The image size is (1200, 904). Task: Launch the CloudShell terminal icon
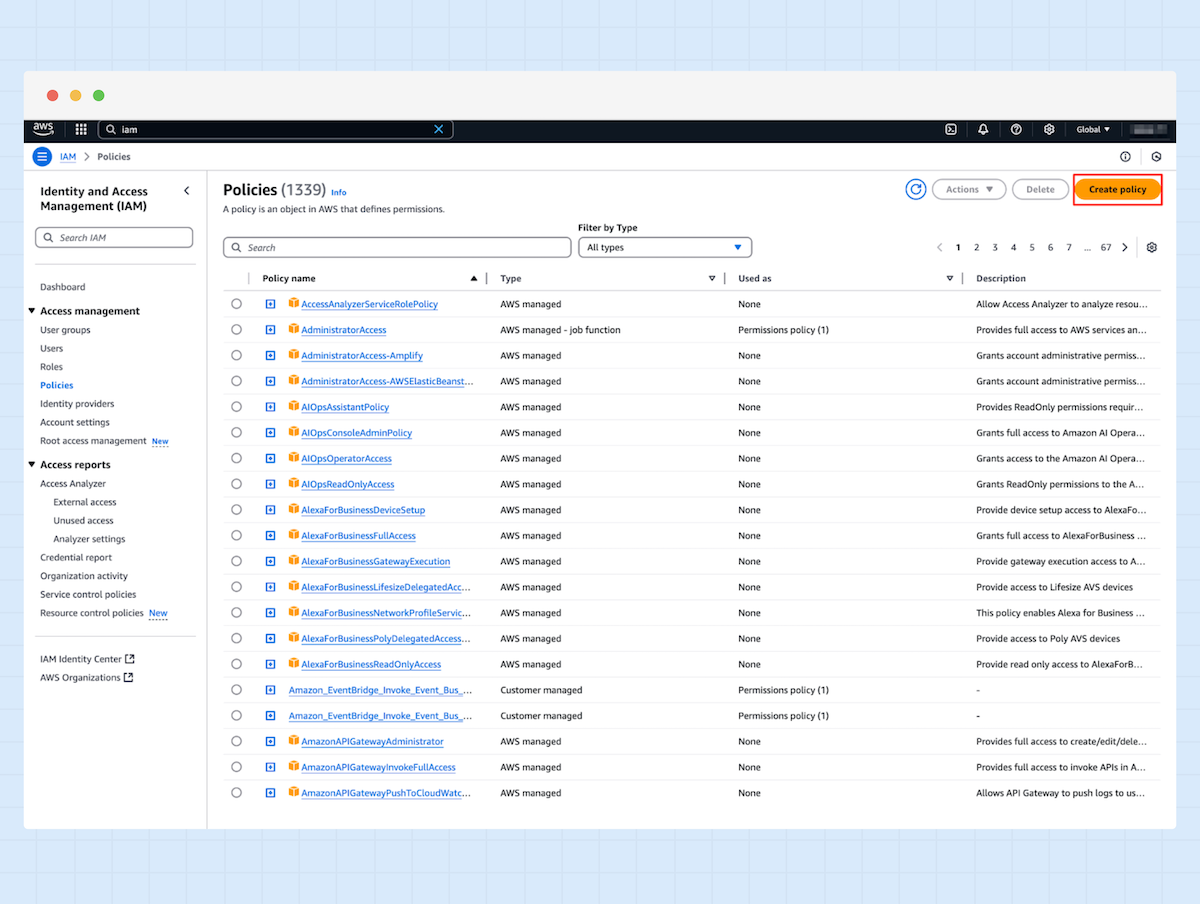(x=951, y=129)
